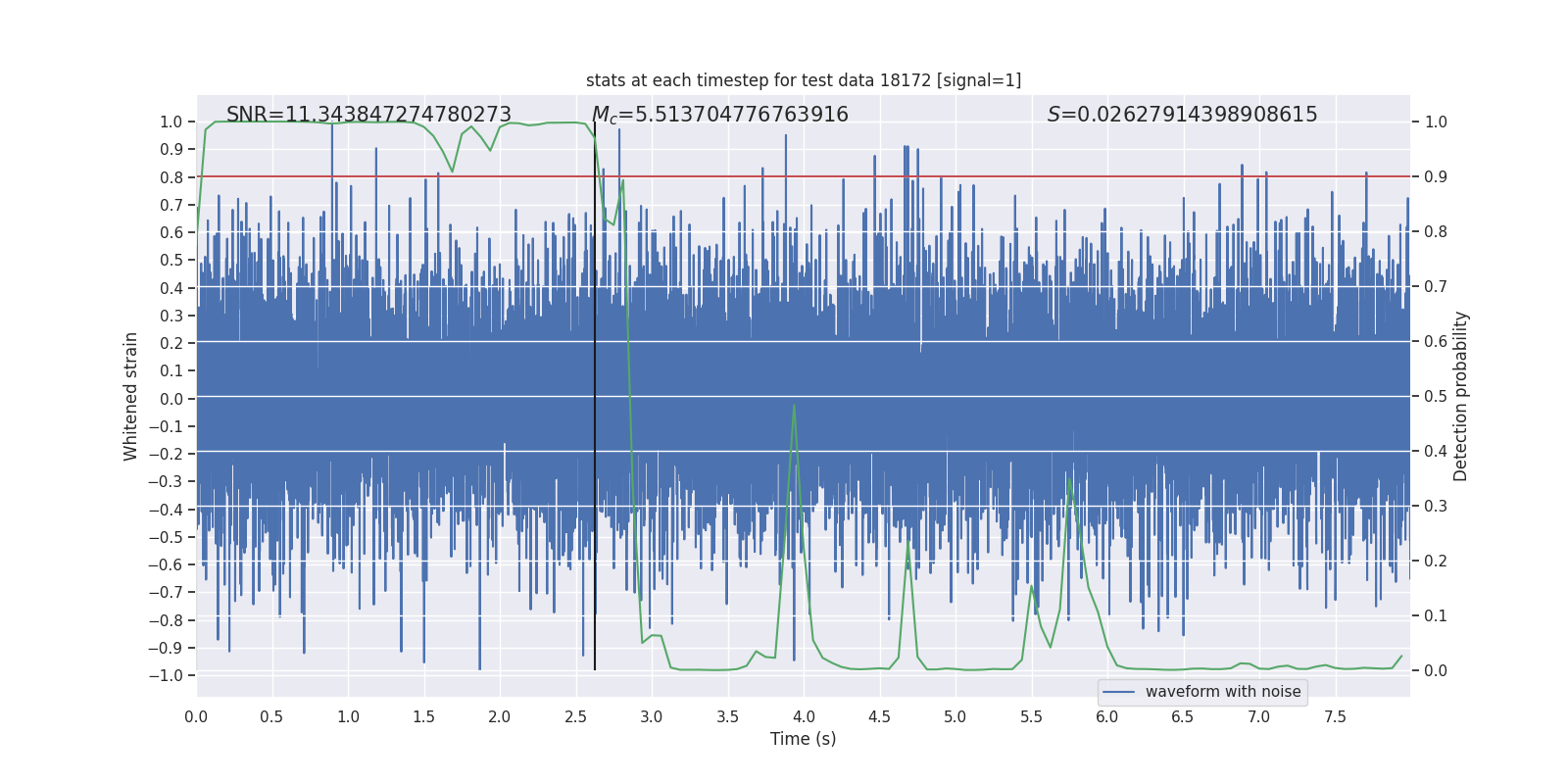Click the 0.2 tick on the Whitened strain axis

(171, 343)
